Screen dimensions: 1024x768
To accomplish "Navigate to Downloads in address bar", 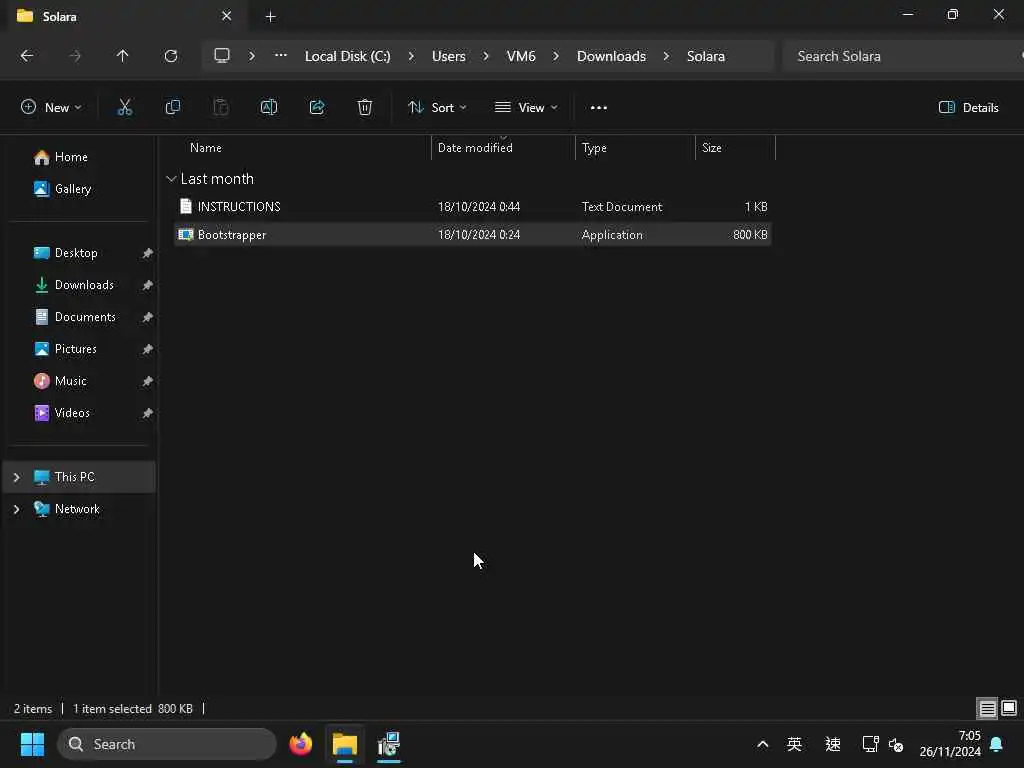I will (x=611, y=56).
